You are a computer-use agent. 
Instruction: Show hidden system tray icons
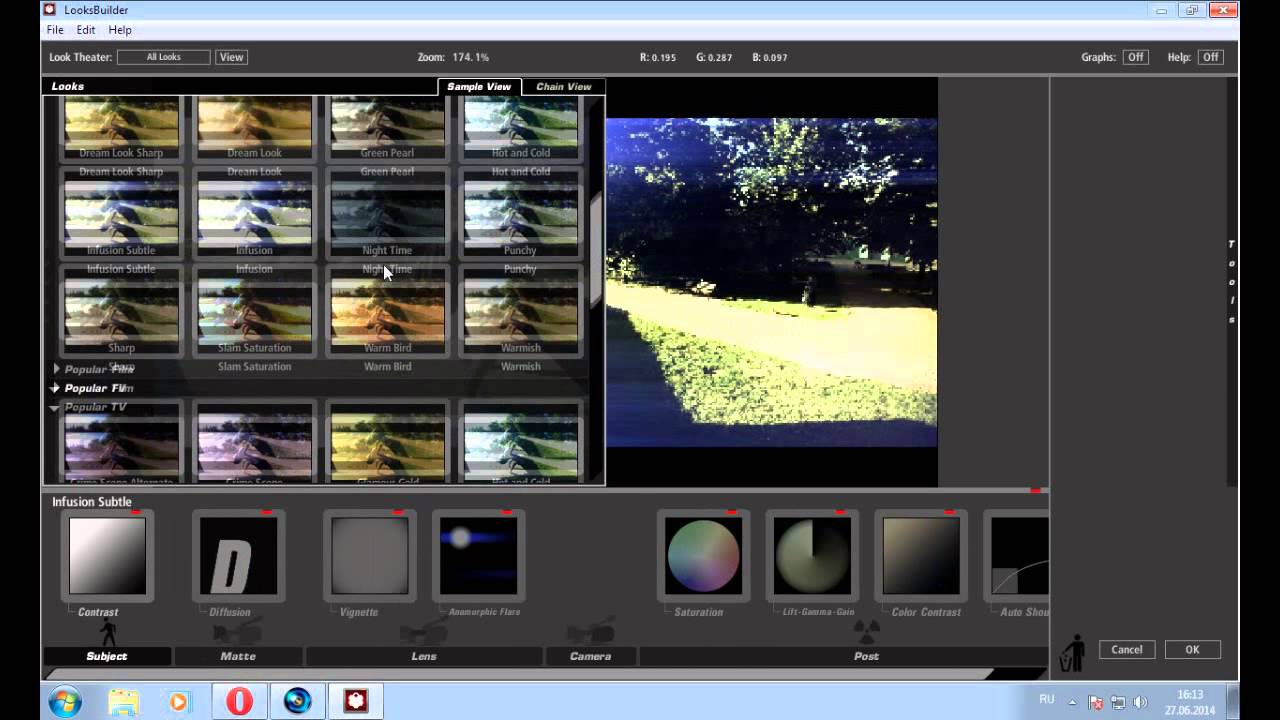pos(1072,703)
